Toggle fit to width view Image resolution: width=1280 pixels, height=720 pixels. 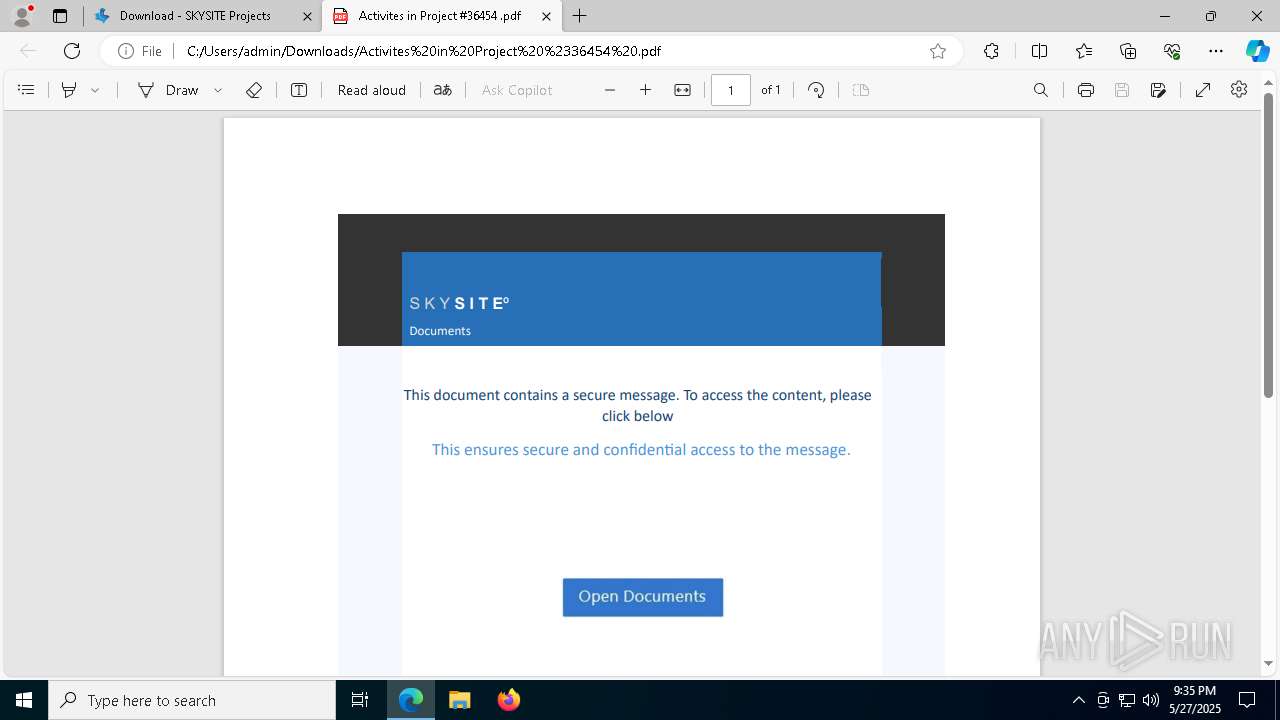[683, 90]
